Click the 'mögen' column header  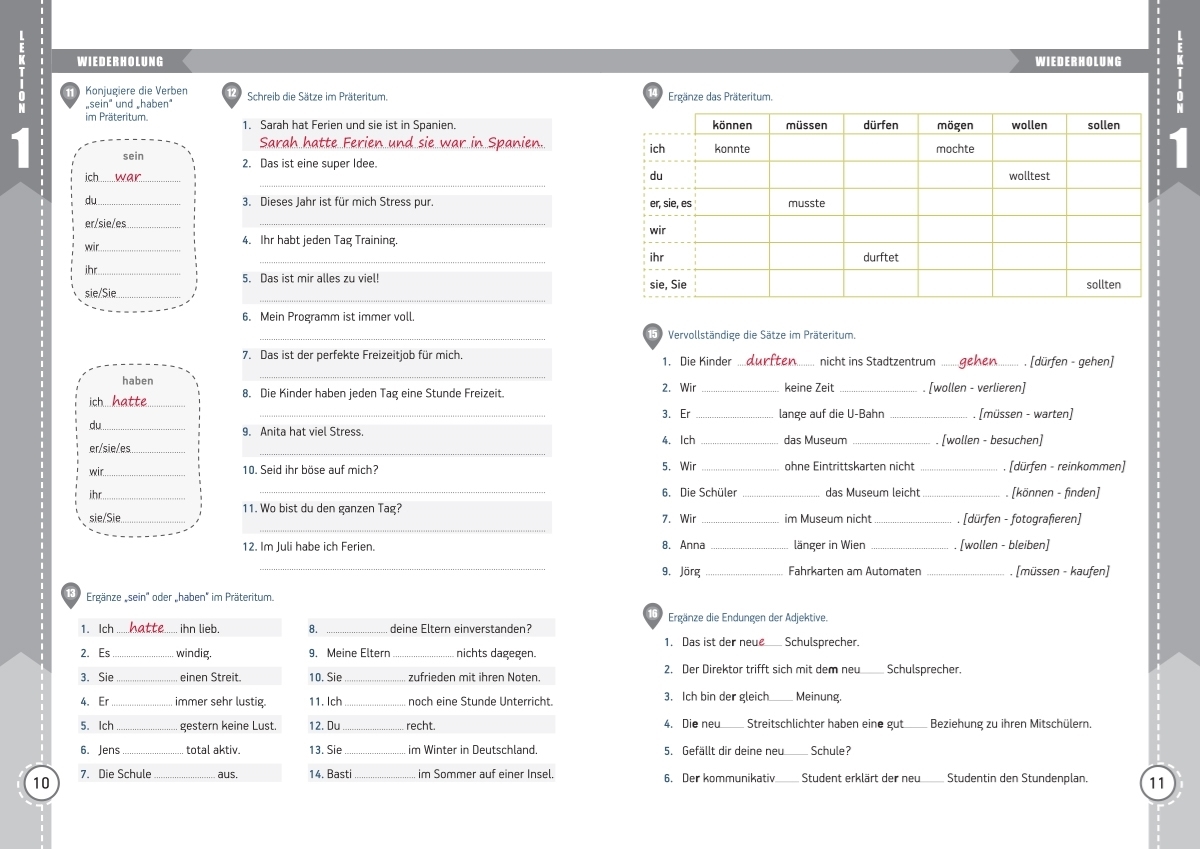point(955,125)
